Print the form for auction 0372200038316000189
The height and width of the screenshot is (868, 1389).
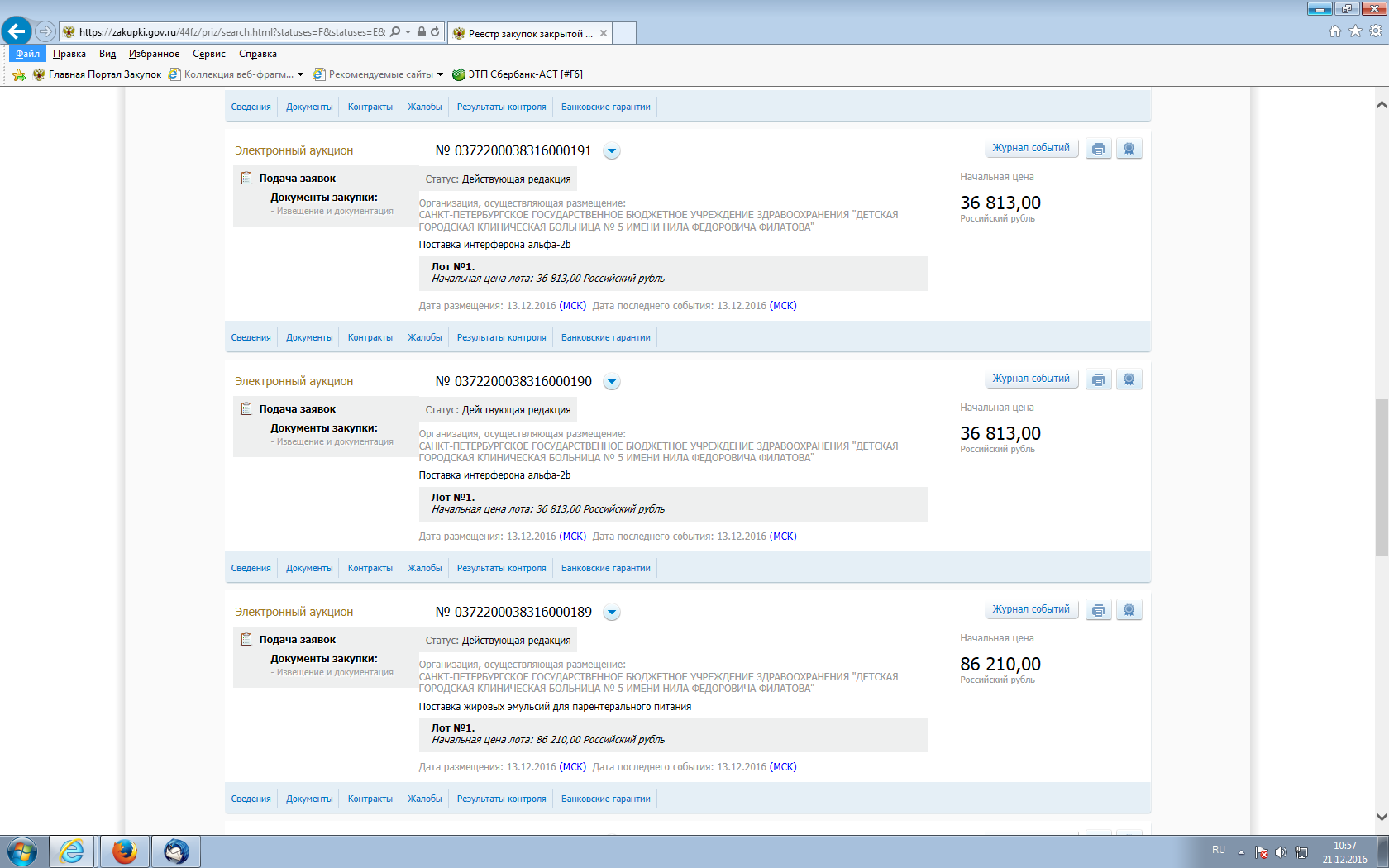1098,610
